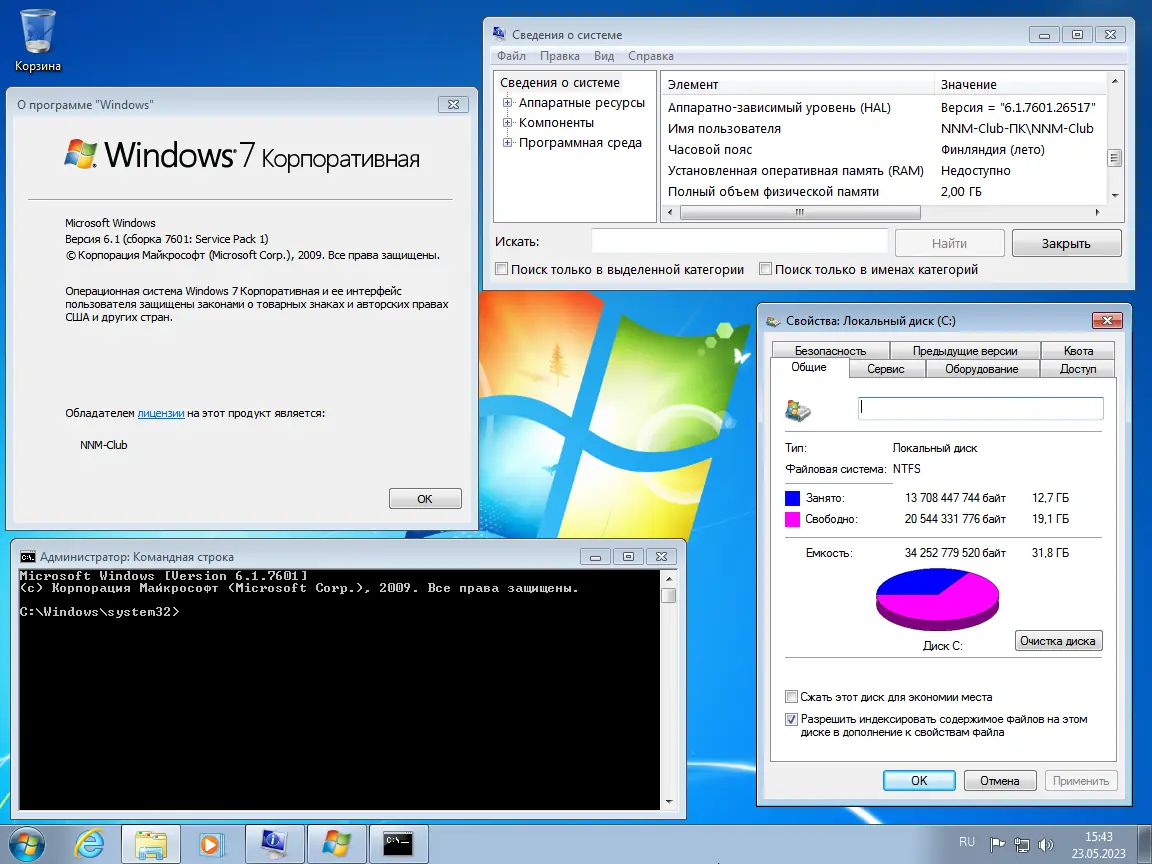Screen dimensions: 1152x864
Task: Open the volume speaker tray icon
Action: (1045, 845)
